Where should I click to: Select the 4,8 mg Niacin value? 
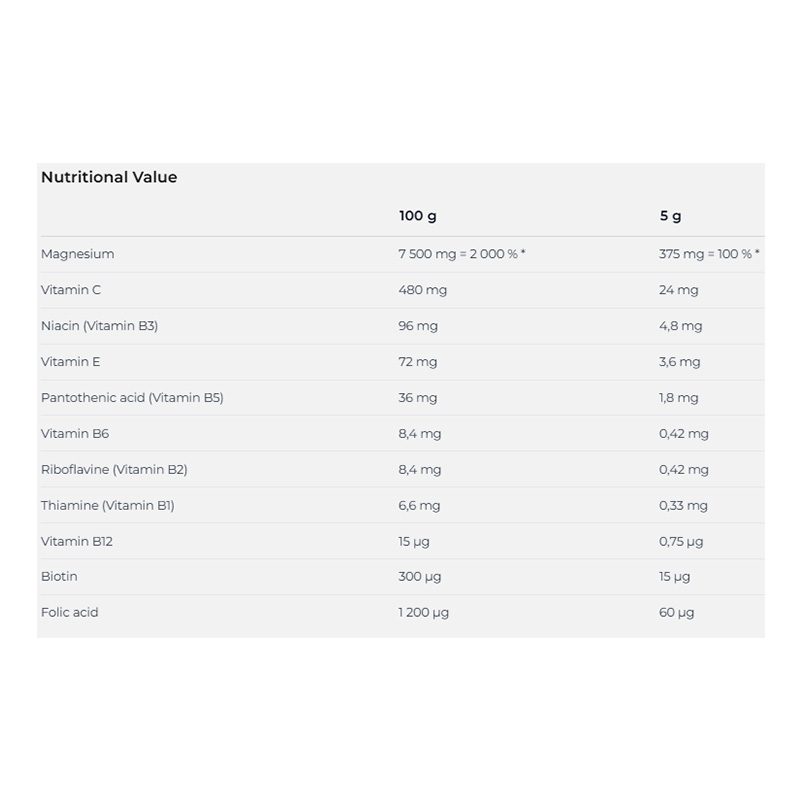(x=680, y=326)
